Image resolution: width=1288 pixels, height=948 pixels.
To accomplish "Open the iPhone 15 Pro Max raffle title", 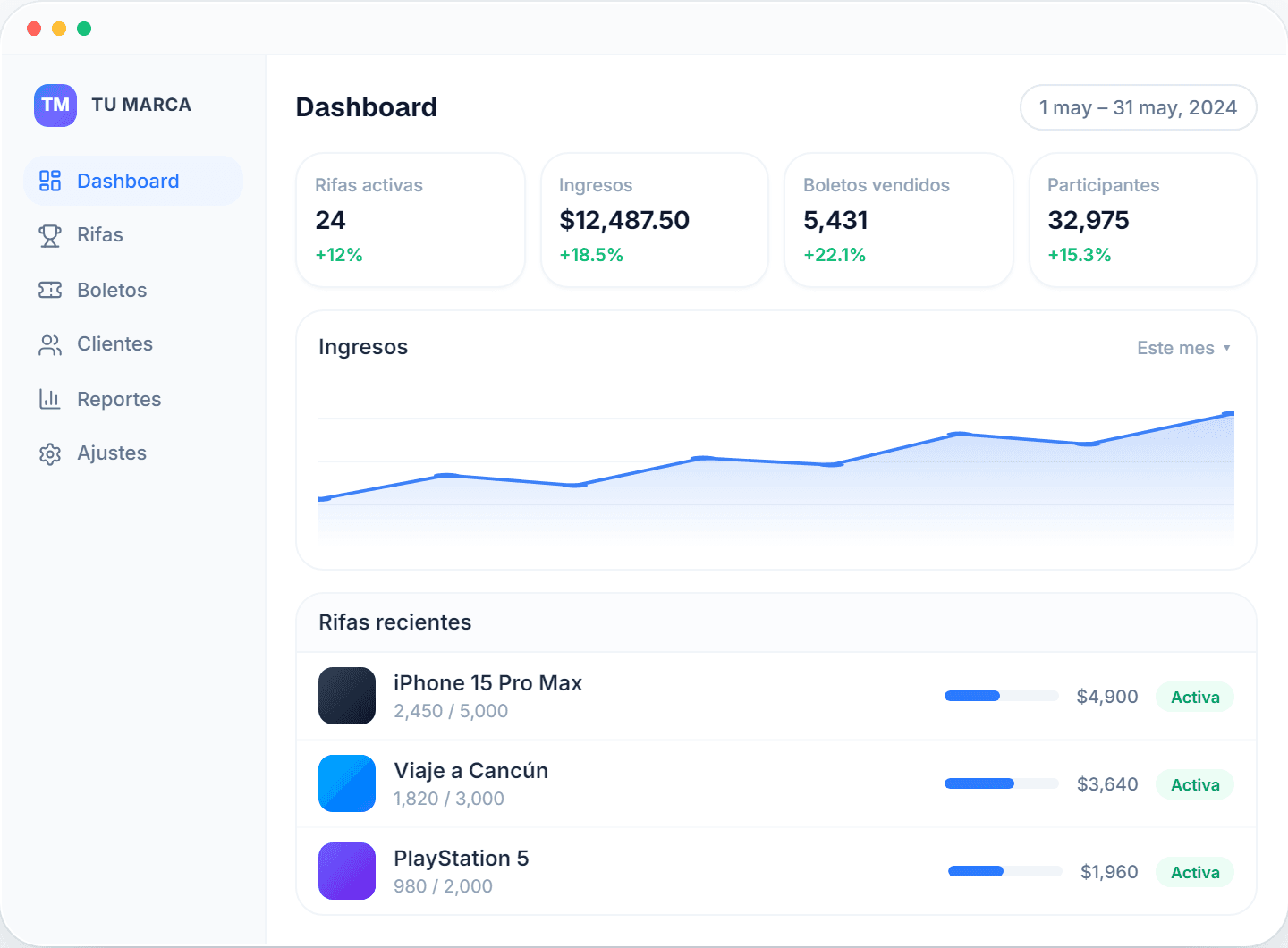I will pos(487,683).
